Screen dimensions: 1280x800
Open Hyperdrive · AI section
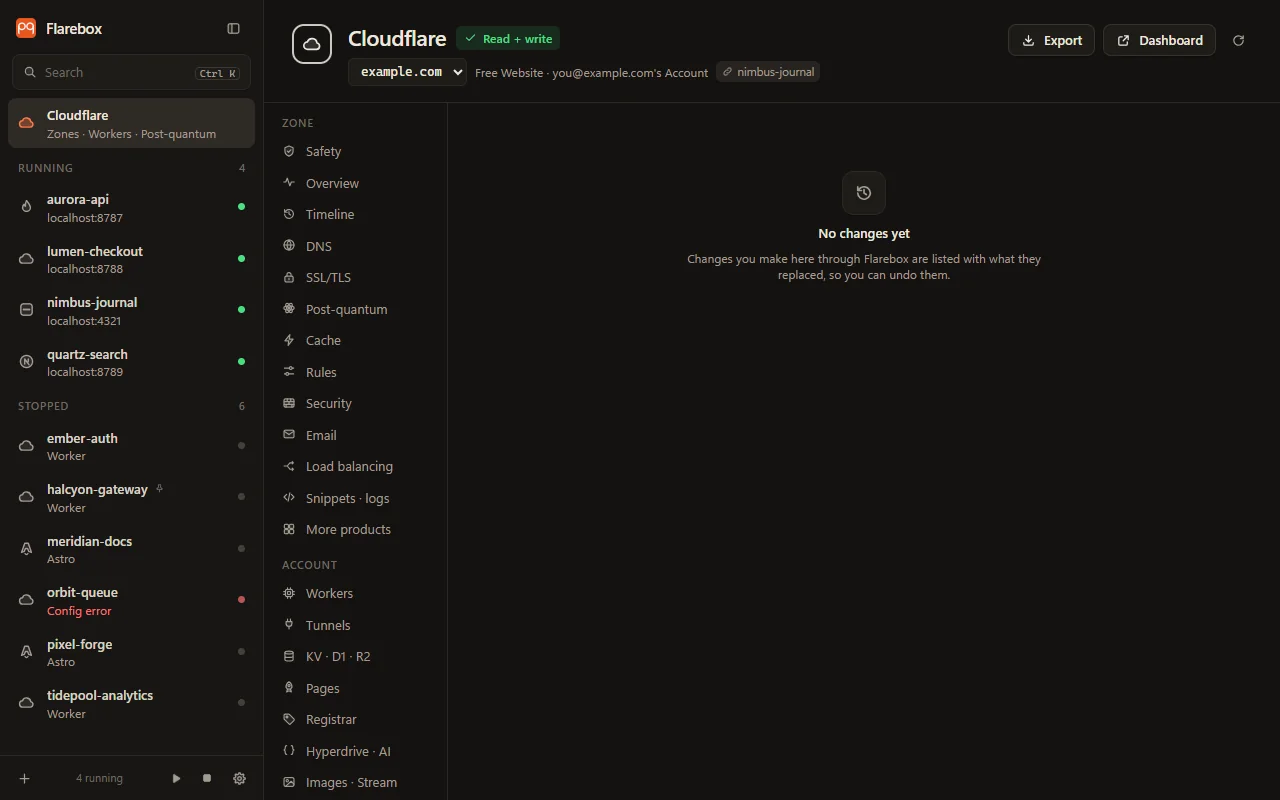(355, 751)
